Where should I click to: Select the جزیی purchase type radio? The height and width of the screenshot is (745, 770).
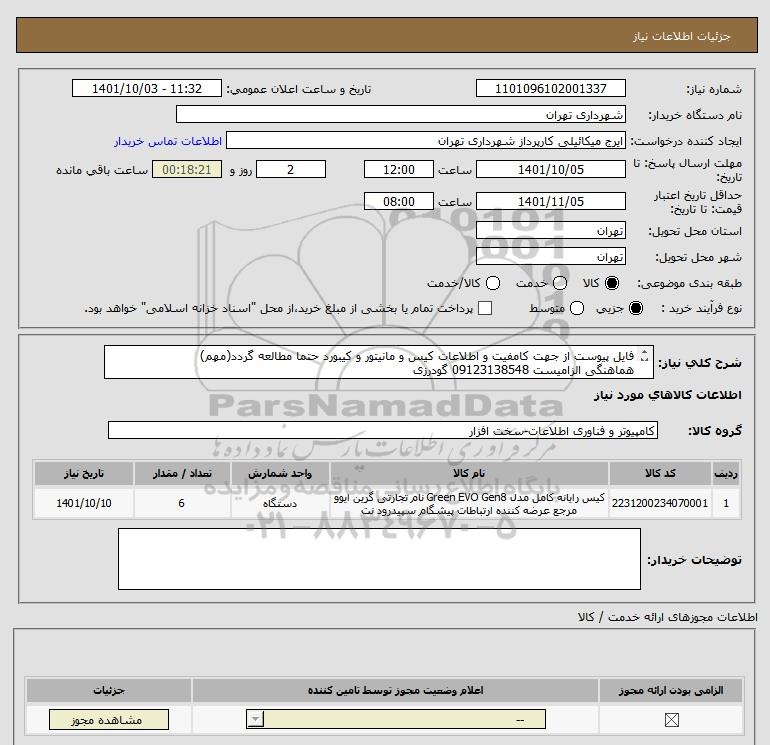pos(635,308)
